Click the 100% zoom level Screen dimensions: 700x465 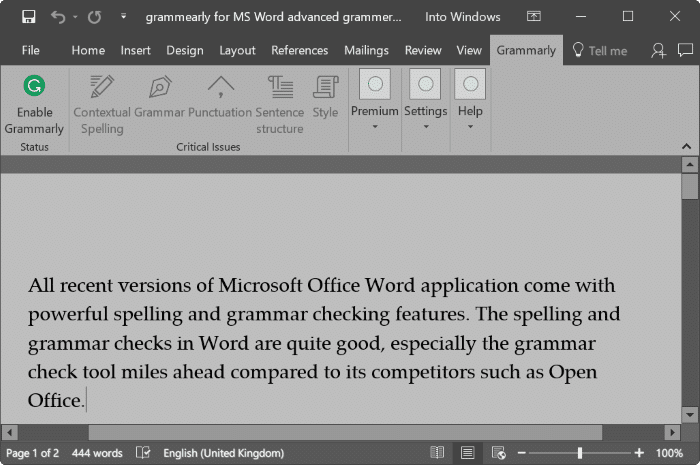[669, 453]
